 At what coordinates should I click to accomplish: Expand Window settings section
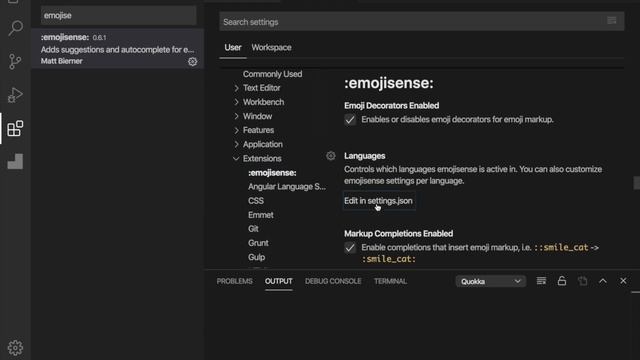236,116
